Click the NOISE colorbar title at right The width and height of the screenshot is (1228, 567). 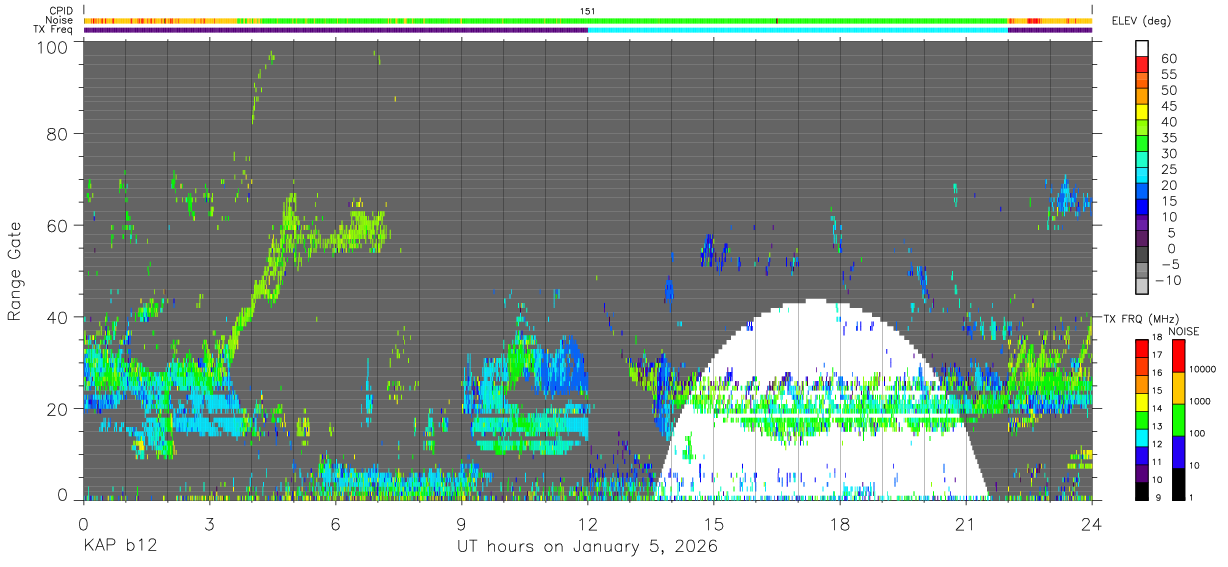pos(1184,331)
